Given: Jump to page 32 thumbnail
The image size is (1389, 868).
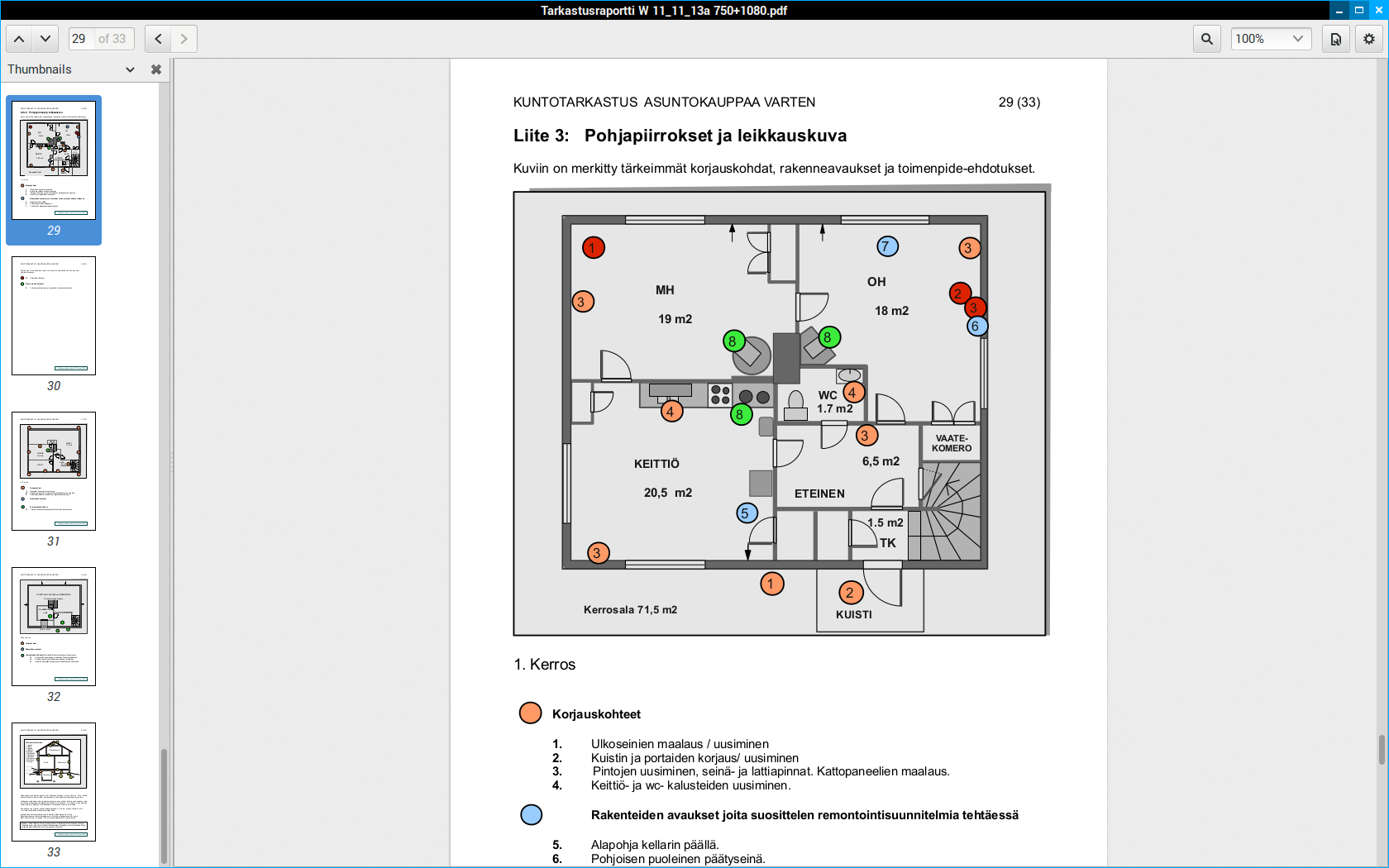Looking at the screenshot, I should [54, 627].
